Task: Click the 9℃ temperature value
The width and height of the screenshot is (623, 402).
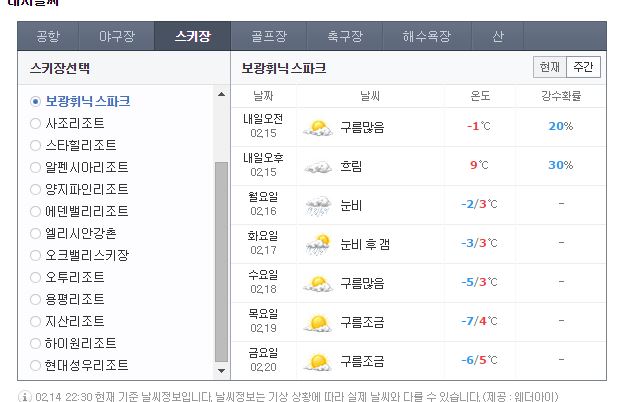Action: tap(479, 165)
